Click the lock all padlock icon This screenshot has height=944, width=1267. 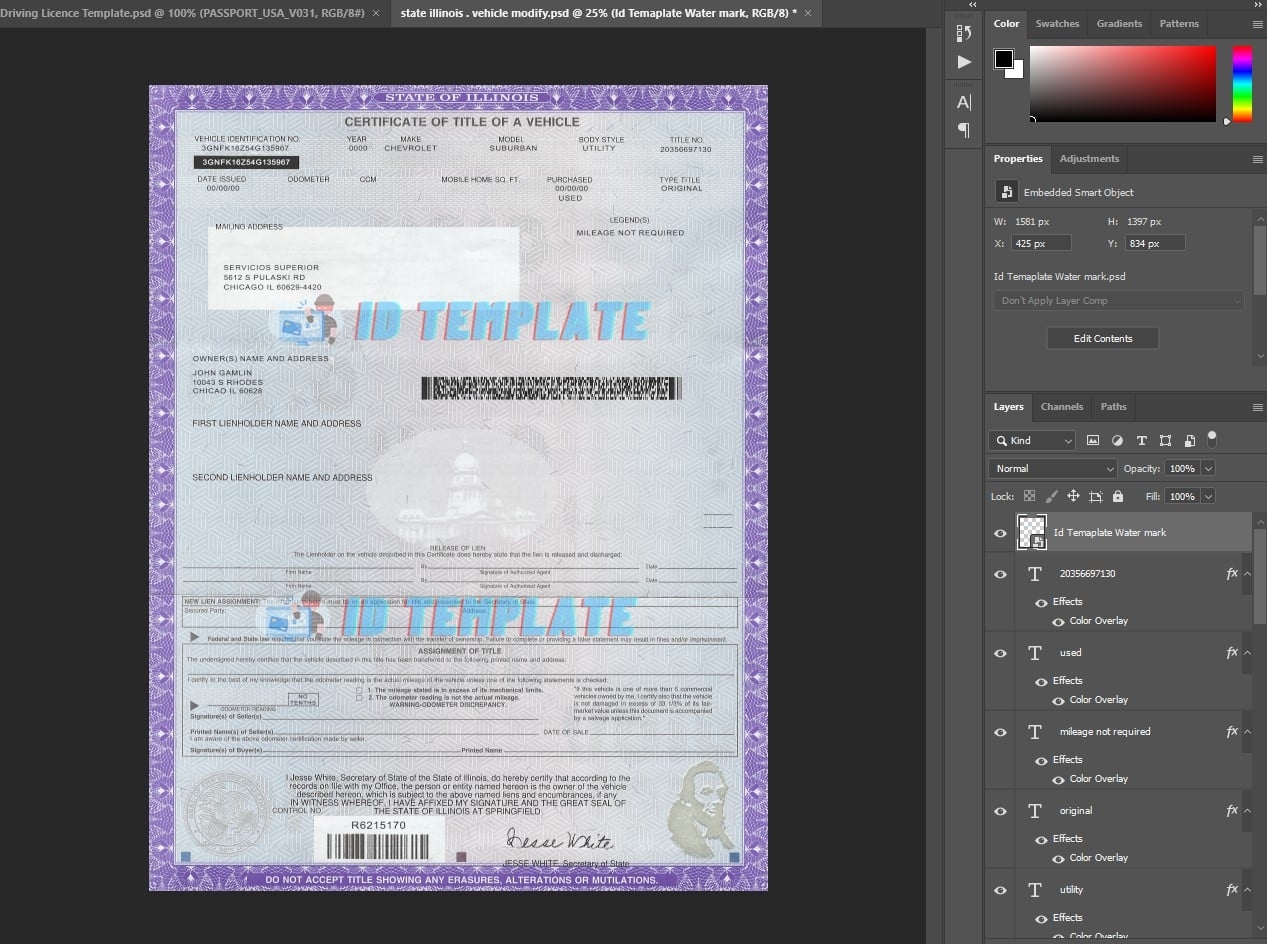pos(1118,496)
